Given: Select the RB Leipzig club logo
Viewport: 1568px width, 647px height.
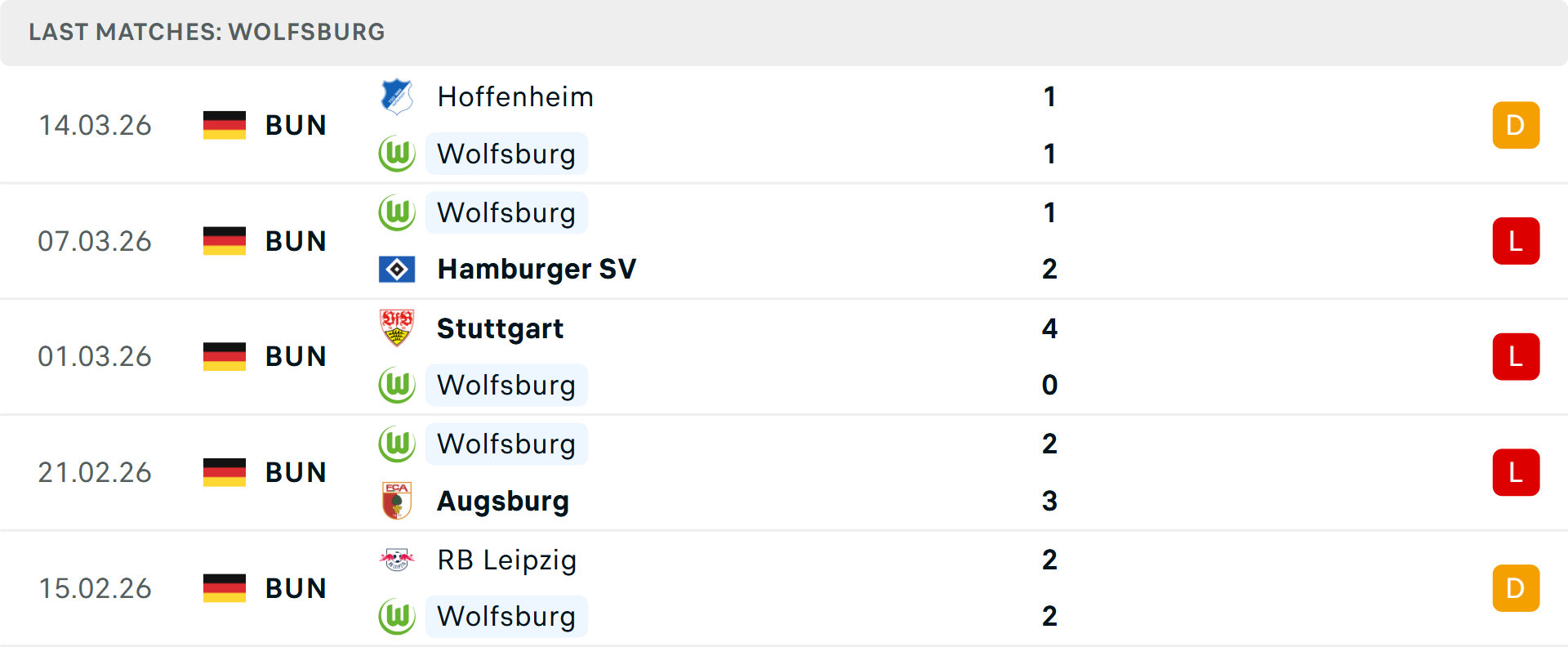Looking at the screenshot, I should 397,560.
